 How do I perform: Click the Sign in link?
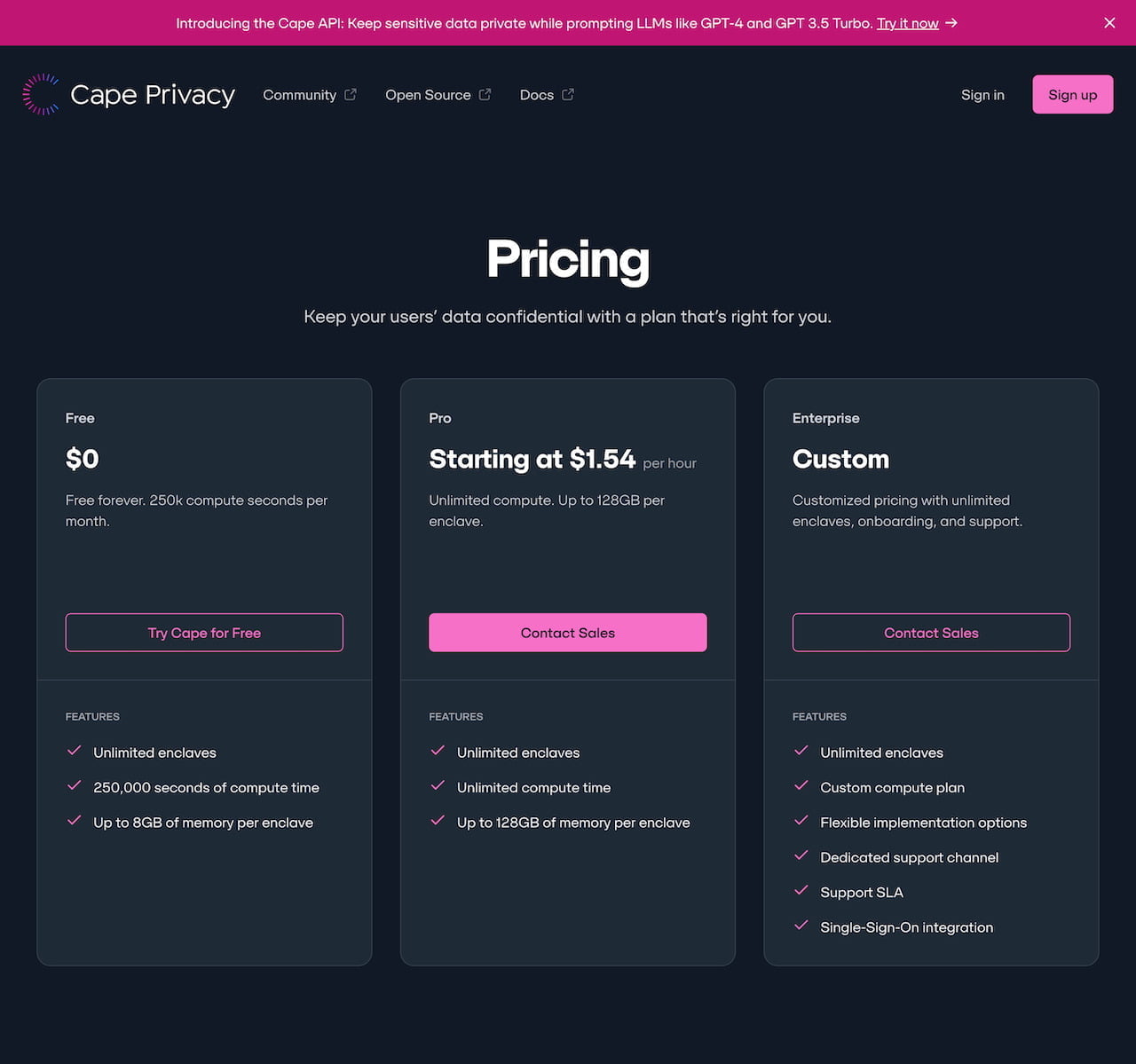(982, 94)
